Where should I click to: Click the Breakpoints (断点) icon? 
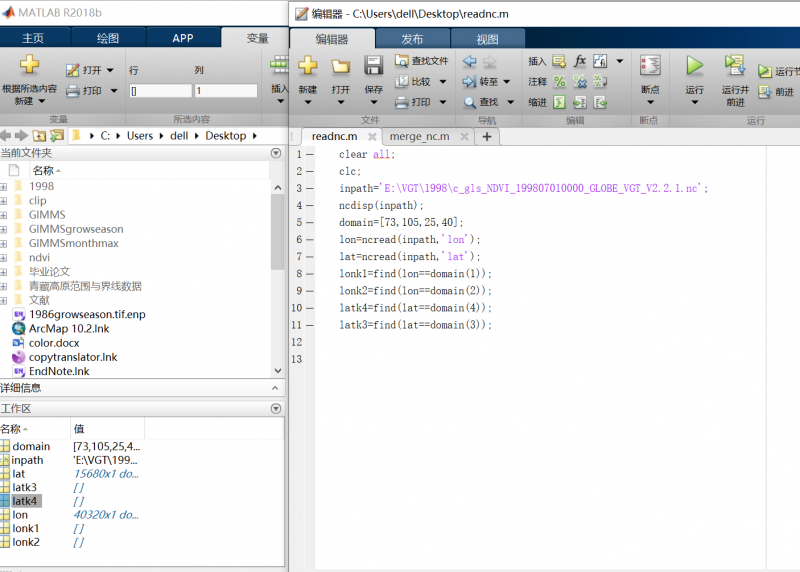point(650,67)
